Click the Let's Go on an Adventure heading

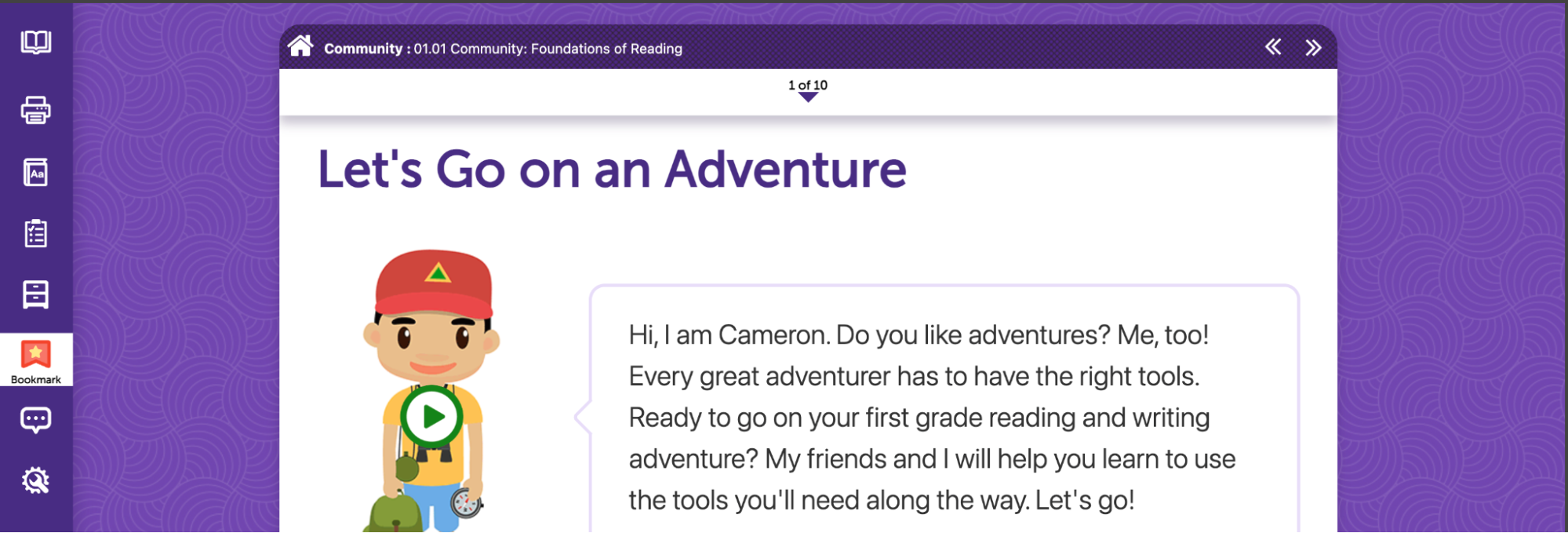coord(612,170)
